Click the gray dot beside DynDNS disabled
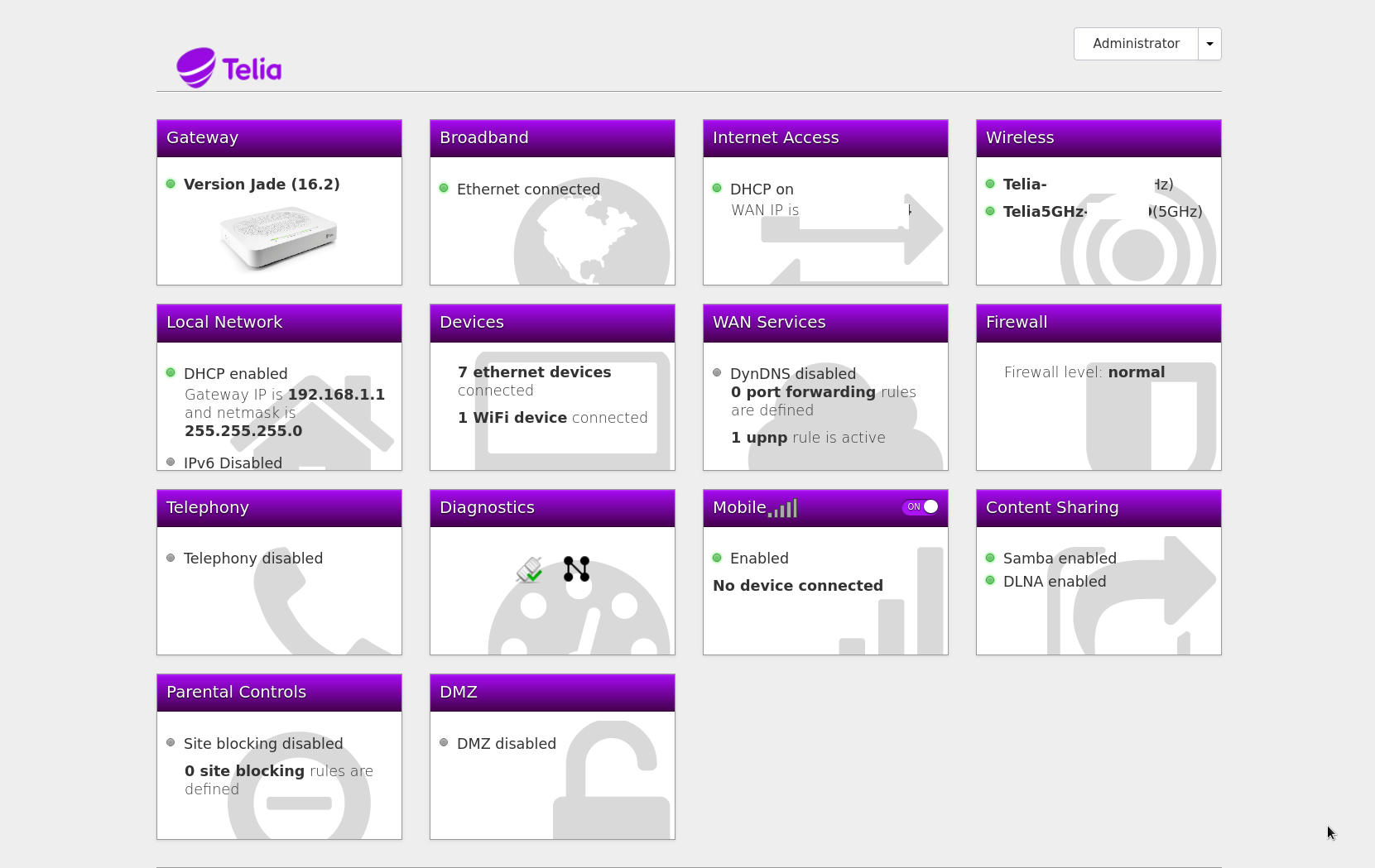The width and height of the screenshot is (1375, 868). click(x=717, y=372)
